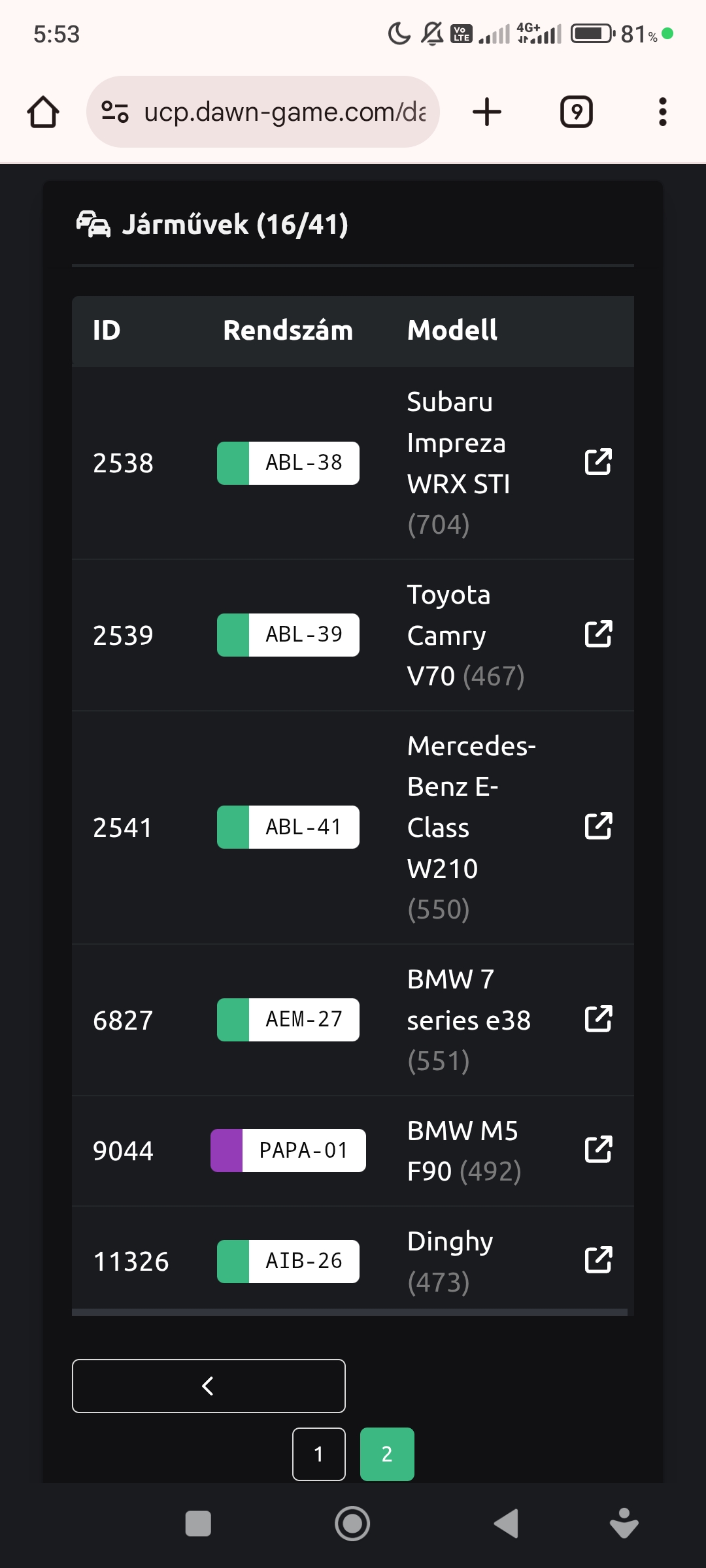Open a new browser tab

487,112
